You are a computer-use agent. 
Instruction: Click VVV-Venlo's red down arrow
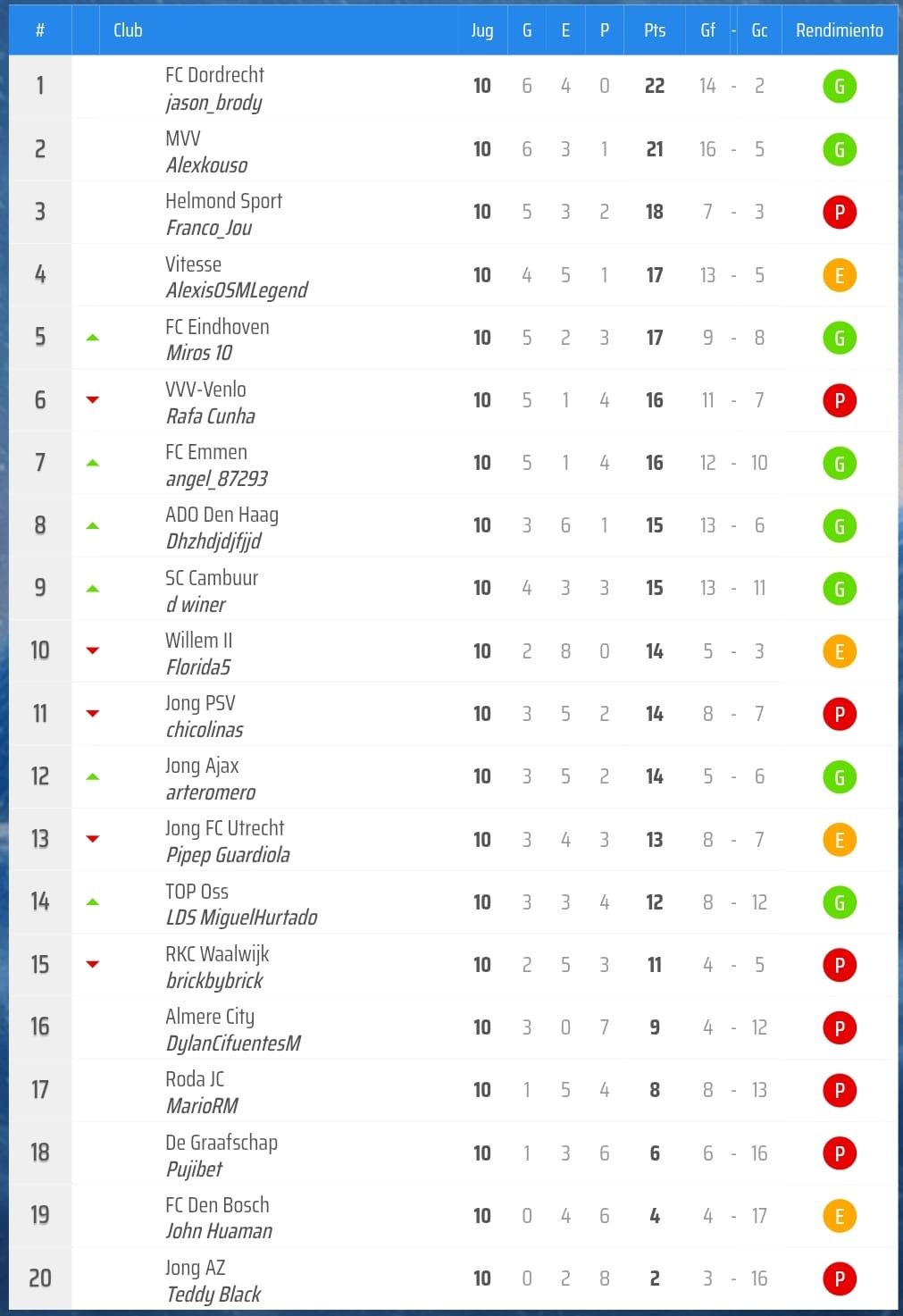coord(92,400)
